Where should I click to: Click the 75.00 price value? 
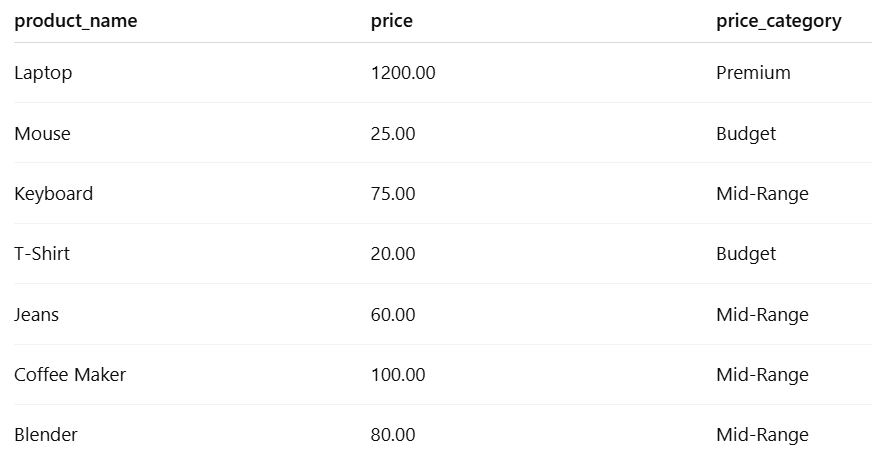click(393, 194)
